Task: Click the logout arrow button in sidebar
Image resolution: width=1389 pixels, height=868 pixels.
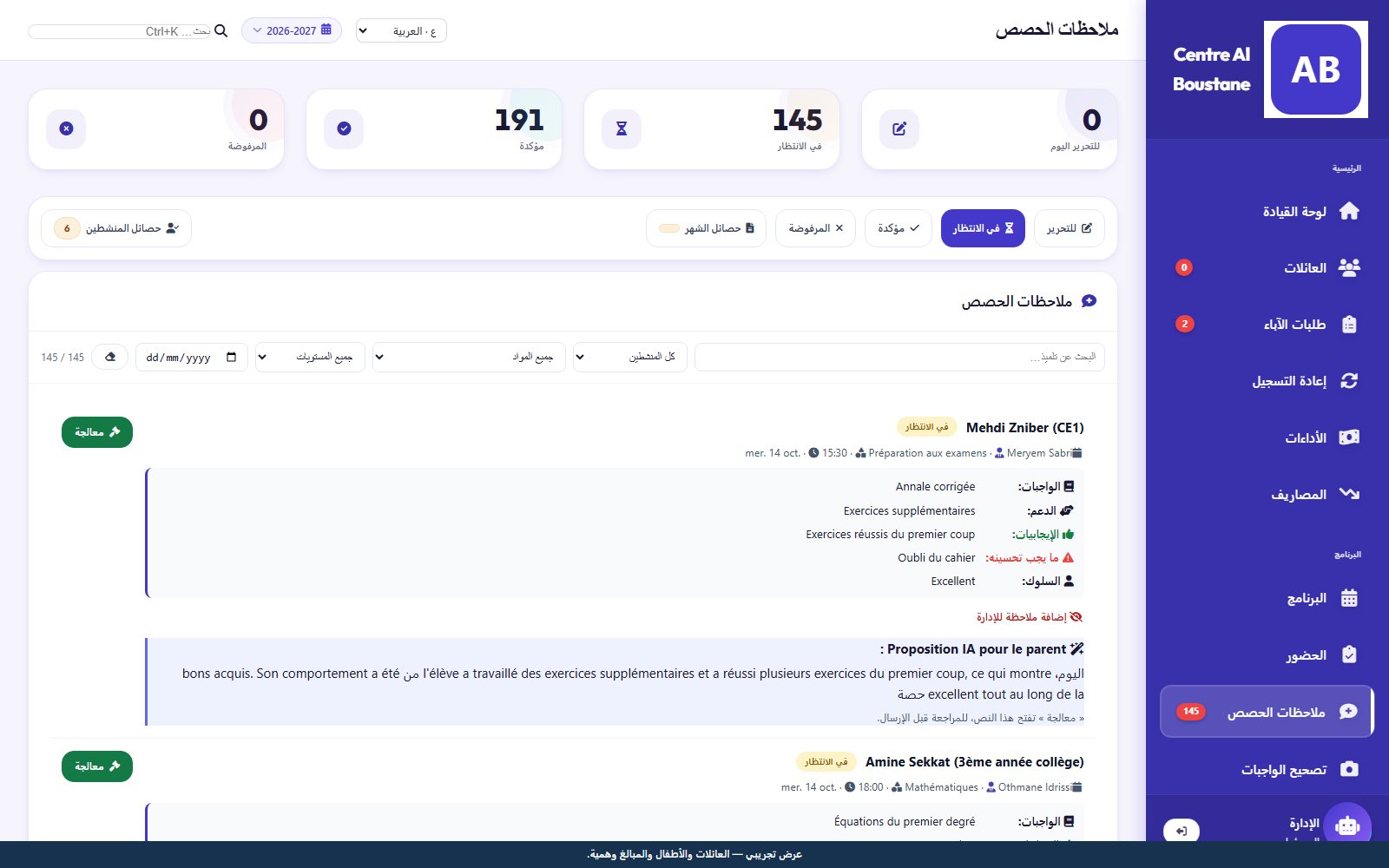Action: [x=1182, y=831]
